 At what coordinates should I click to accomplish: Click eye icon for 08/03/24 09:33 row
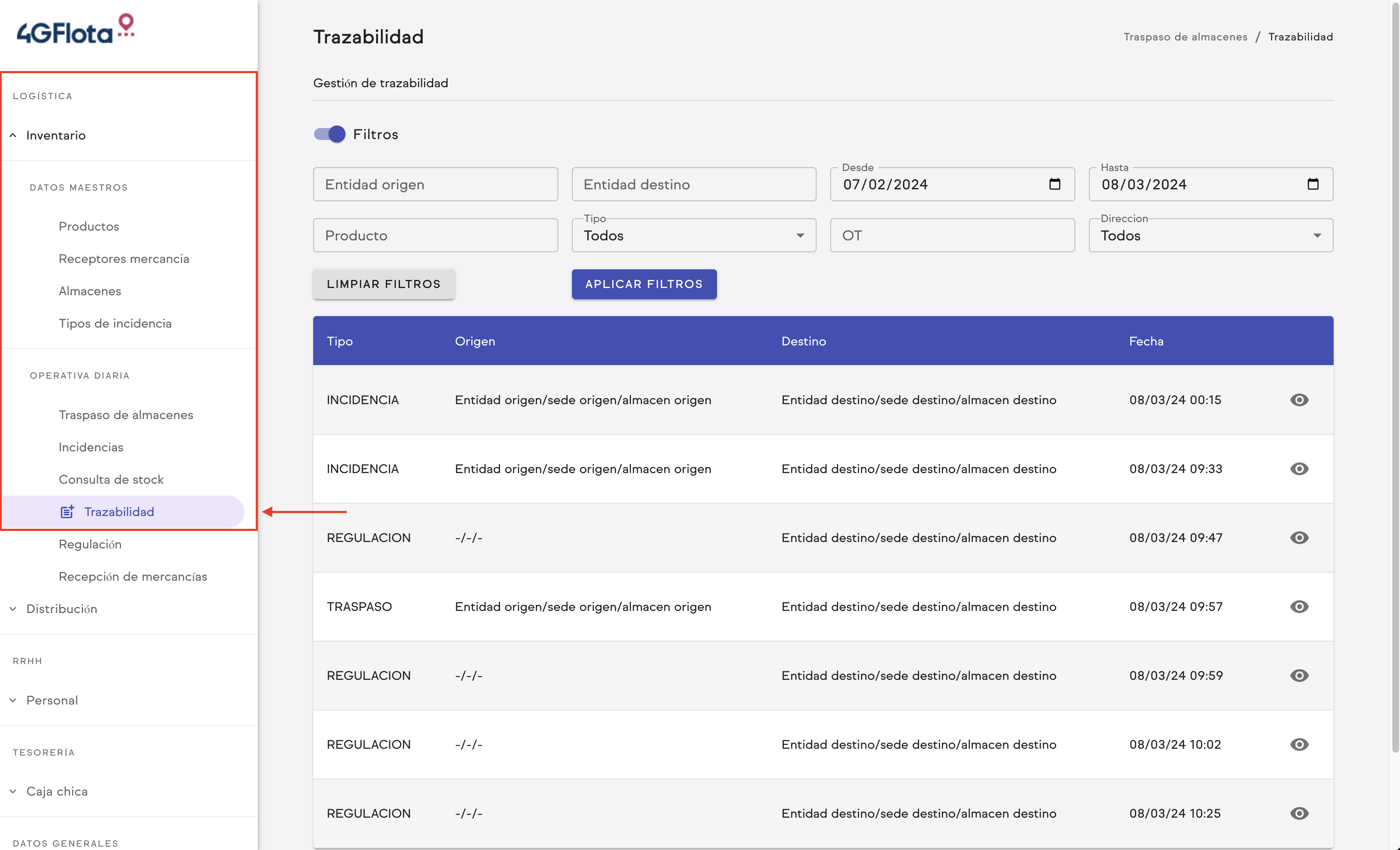pyautogui.click(x=1299, y=469)
